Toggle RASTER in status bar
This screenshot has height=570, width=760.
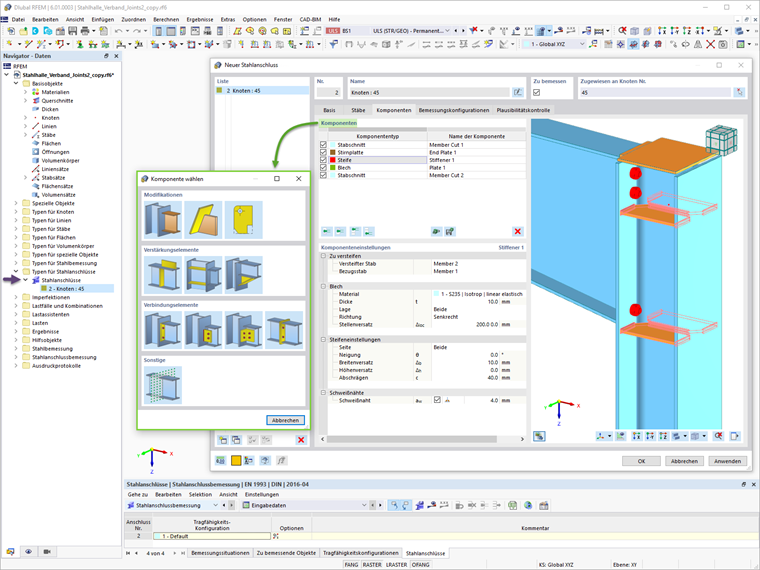(x=372, y=565)
